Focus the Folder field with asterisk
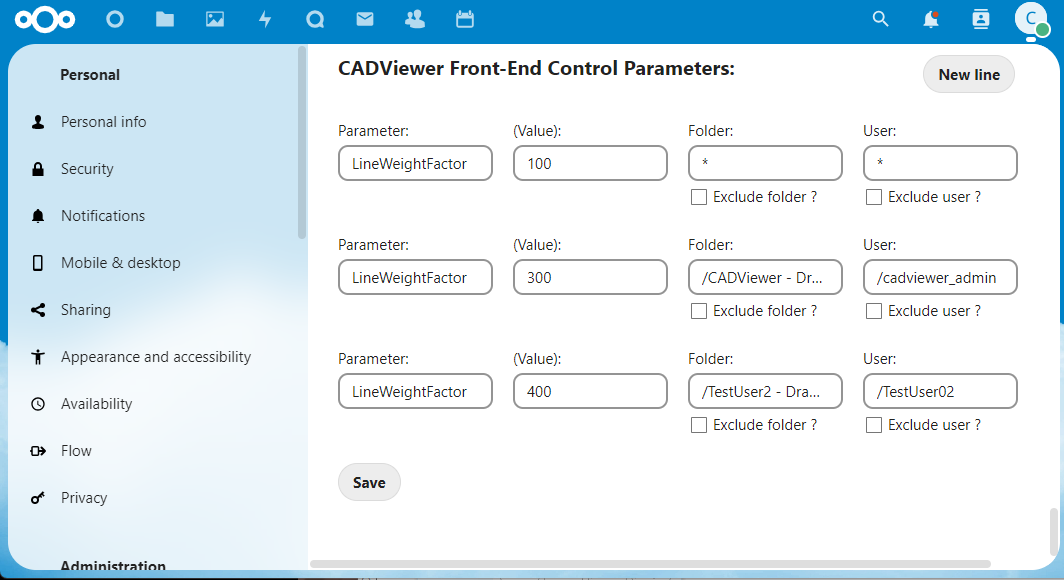This screenshot has height=580, width=1064. pos(765,163)
